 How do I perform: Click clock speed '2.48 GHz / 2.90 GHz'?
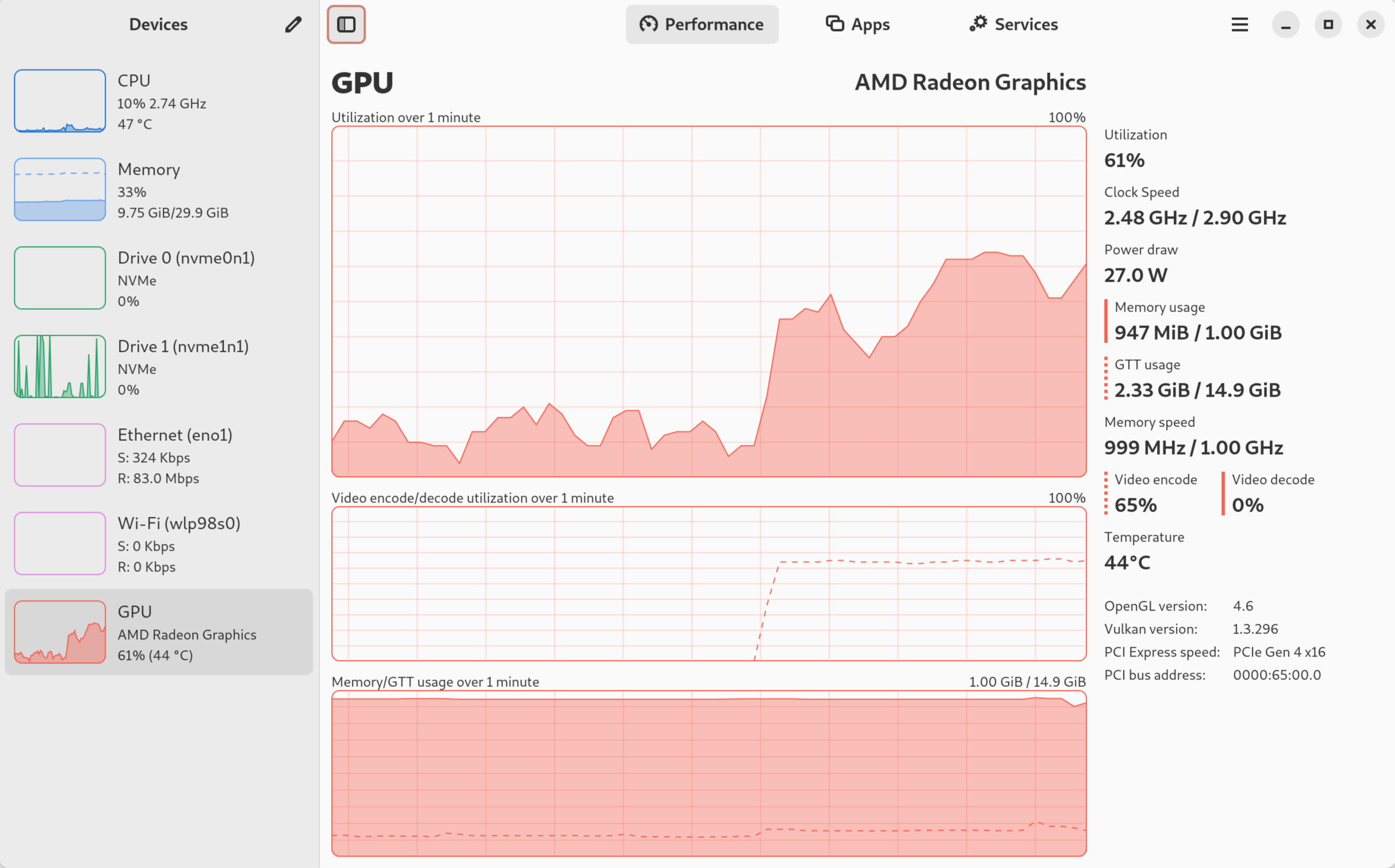coord(1195,218)
